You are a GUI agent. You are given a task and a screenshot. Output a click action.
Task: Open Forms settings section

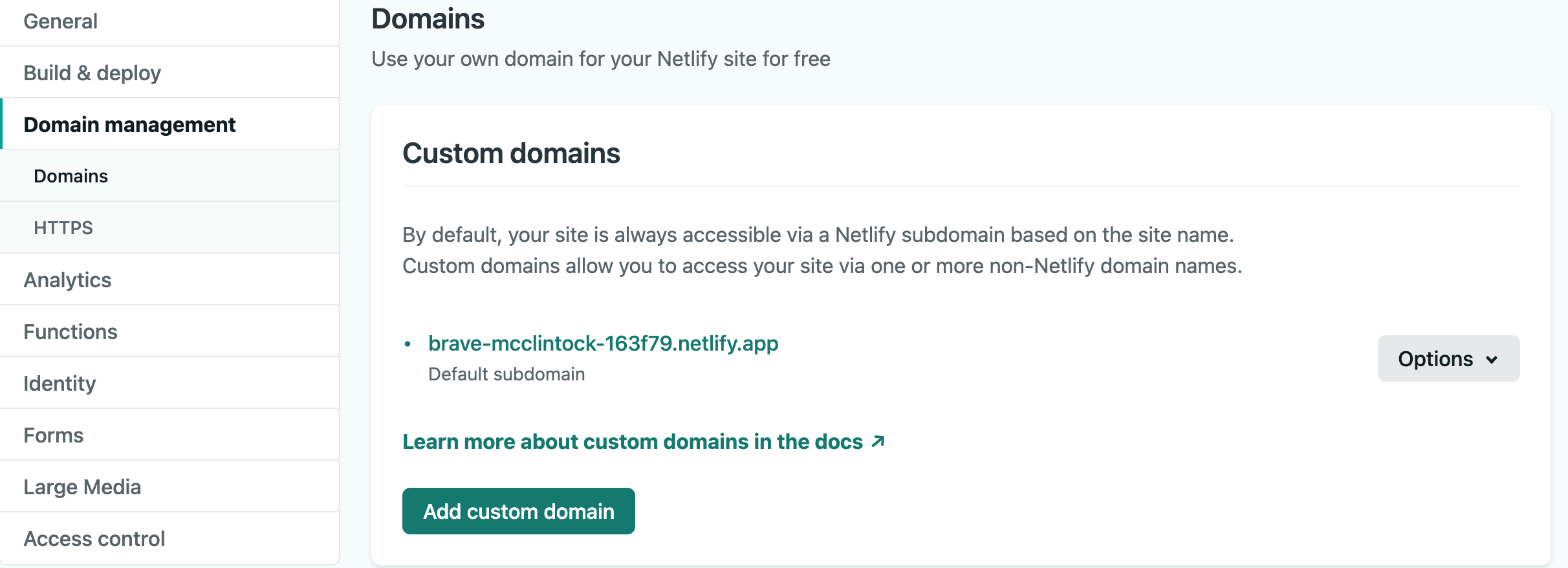point(53,435)
